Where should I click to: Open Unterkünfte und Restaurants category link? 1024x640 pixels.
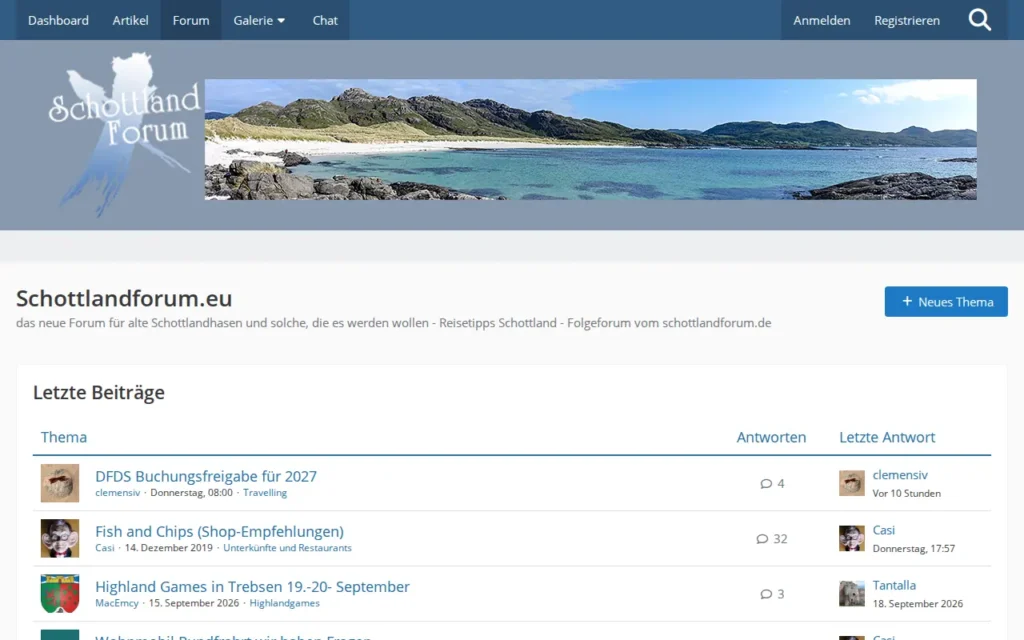287,548
